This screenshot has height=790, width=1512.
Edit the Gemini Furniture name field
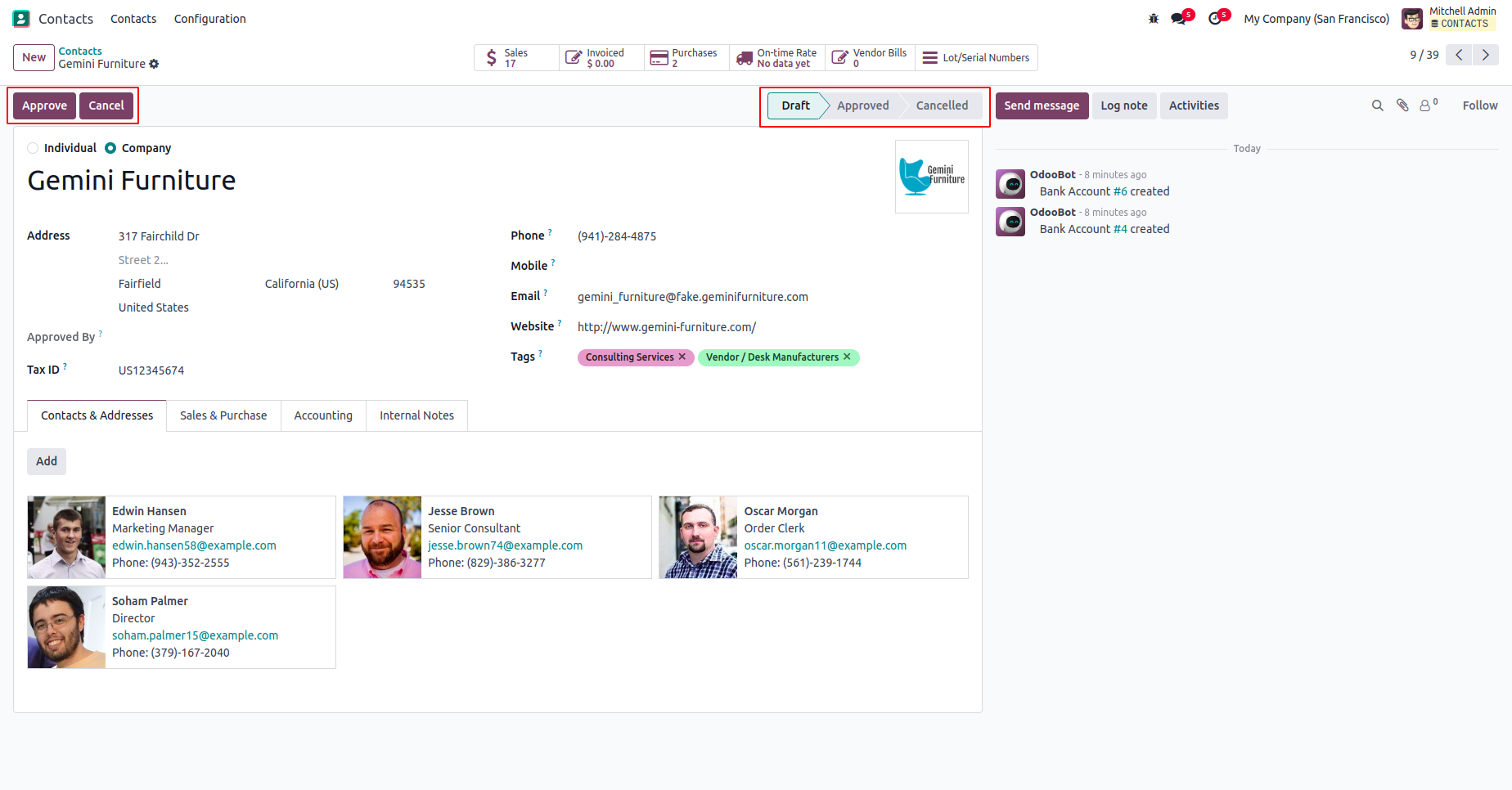point(455,181)
